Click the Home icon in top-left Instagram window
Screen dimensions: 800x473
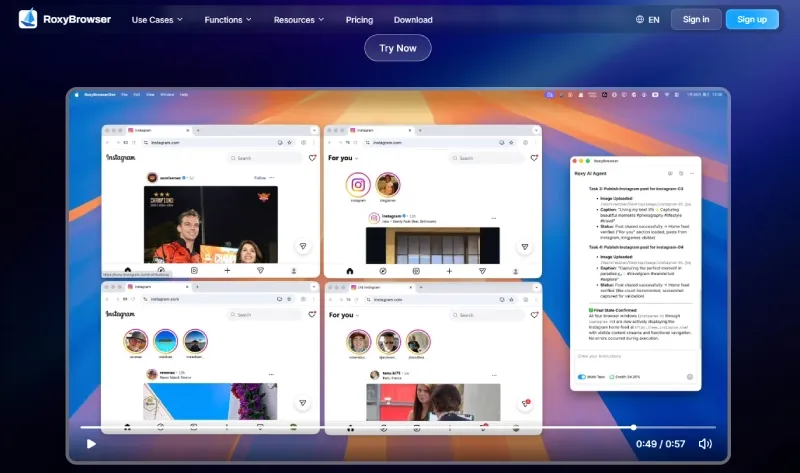click(128, 270)
